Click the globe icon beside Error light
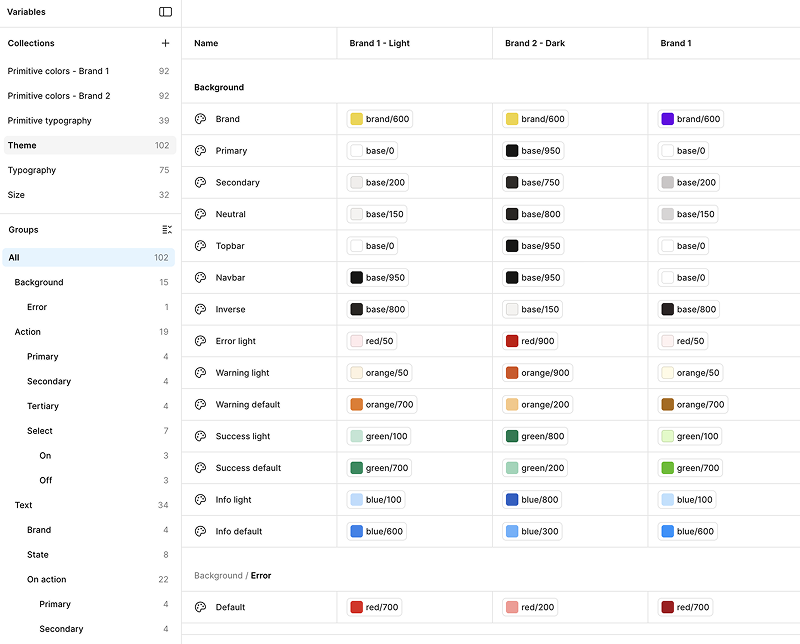Screen dimensions: 800x644 click(x=203, y=341)
